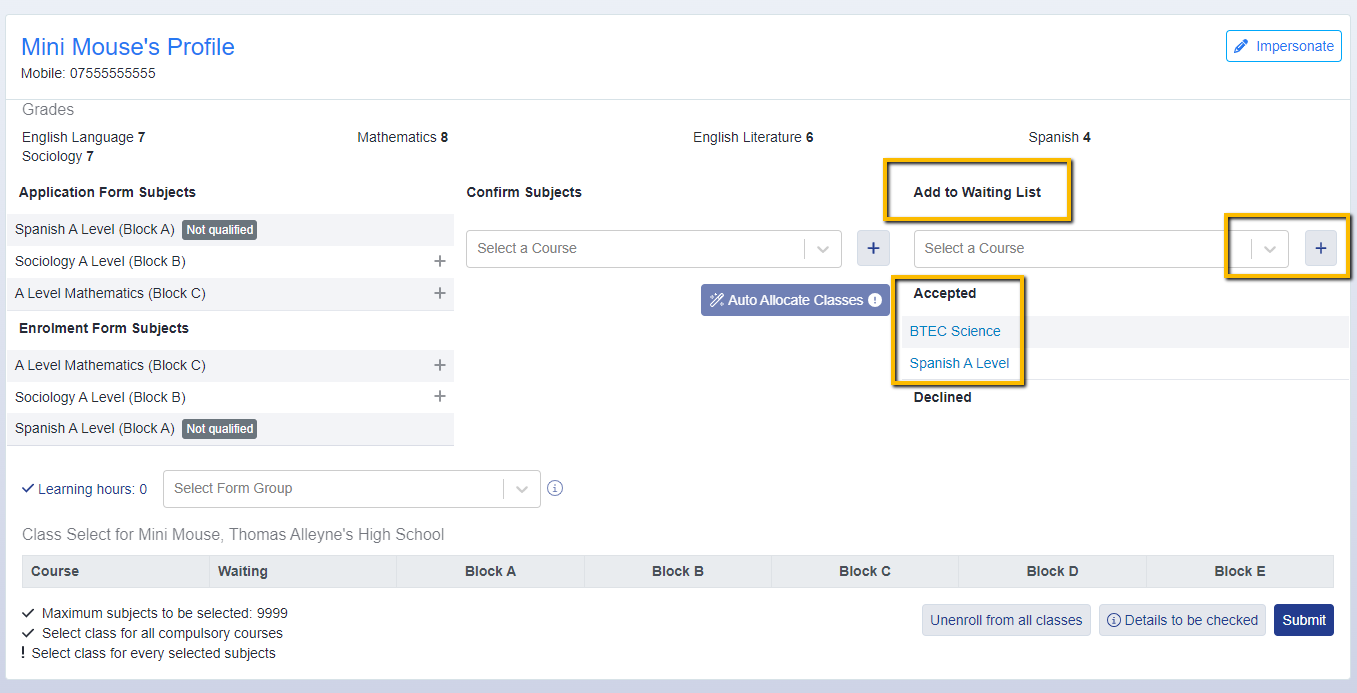The height and width of the screenshot is (693, 1357).
Task: Click English Literature 6 grade
Action: [753, 137]
